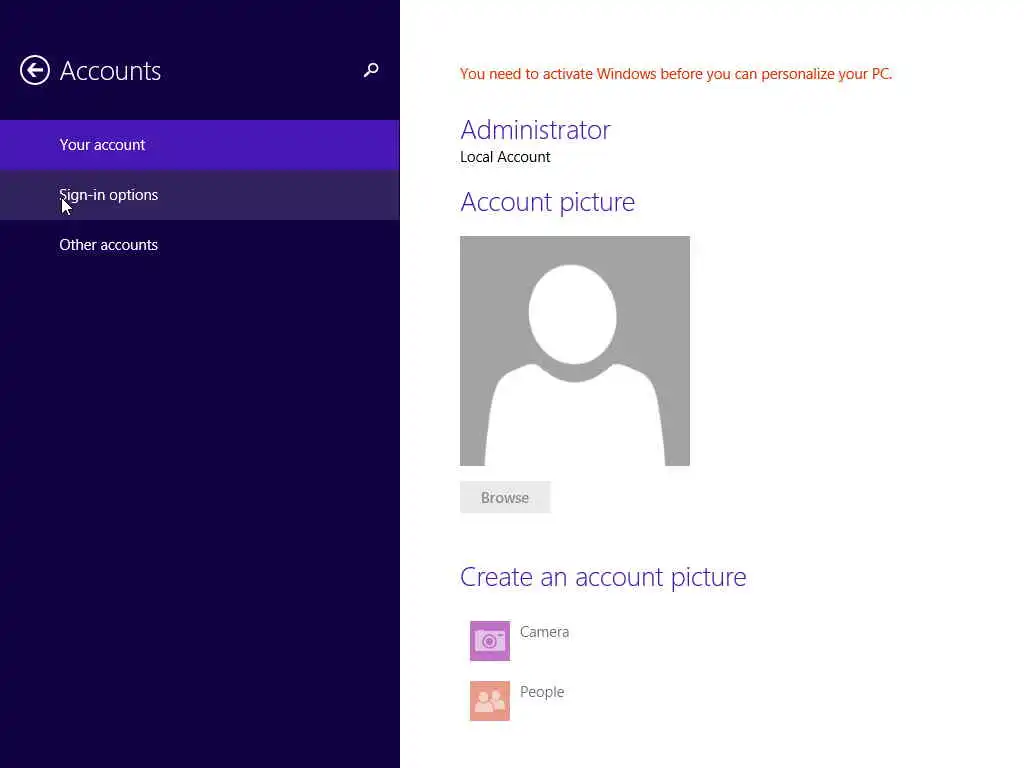Click the Local Account text
This screenshot has width=1024, height=768.
click(505, 157)
